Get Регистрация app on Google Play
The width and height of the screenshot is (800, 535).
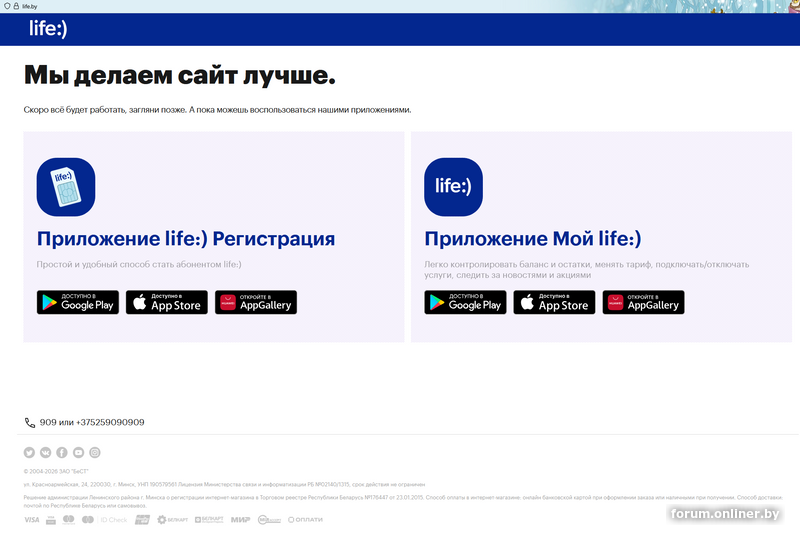point(78,302)
